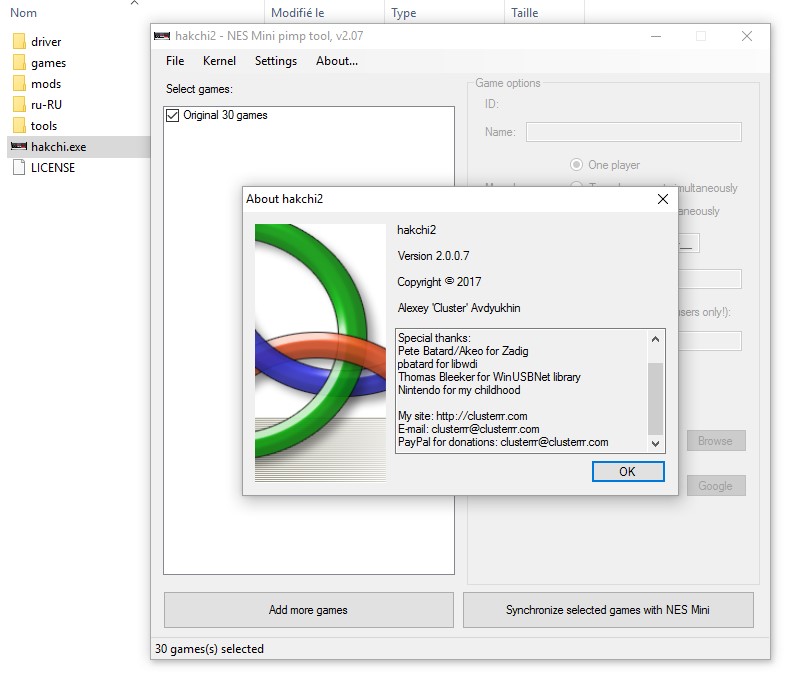Sort by the Type column header
Image resolution: width=787 pixels, height=693 pixels.
tap(404, 13)
